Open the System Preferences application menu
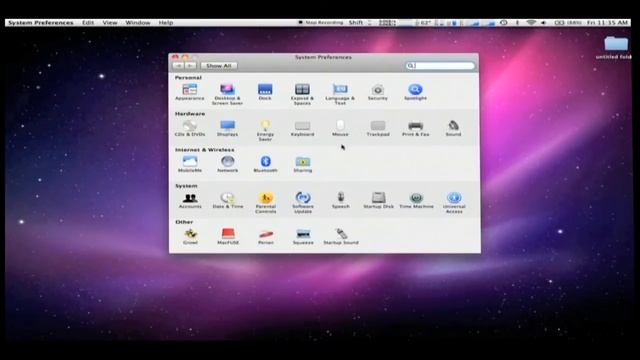640x360 pixels. pyautogui.click(x=41, y=23)
